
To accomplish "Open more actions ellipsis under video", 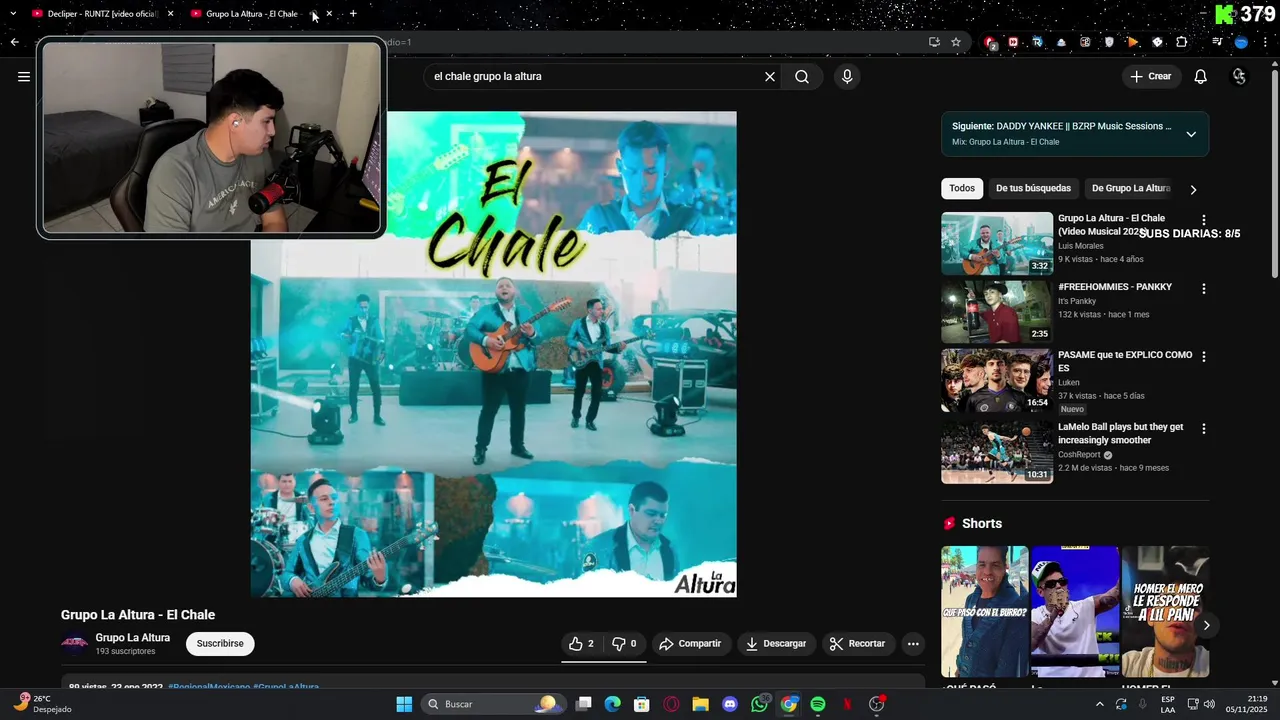I will coord(913,644).
